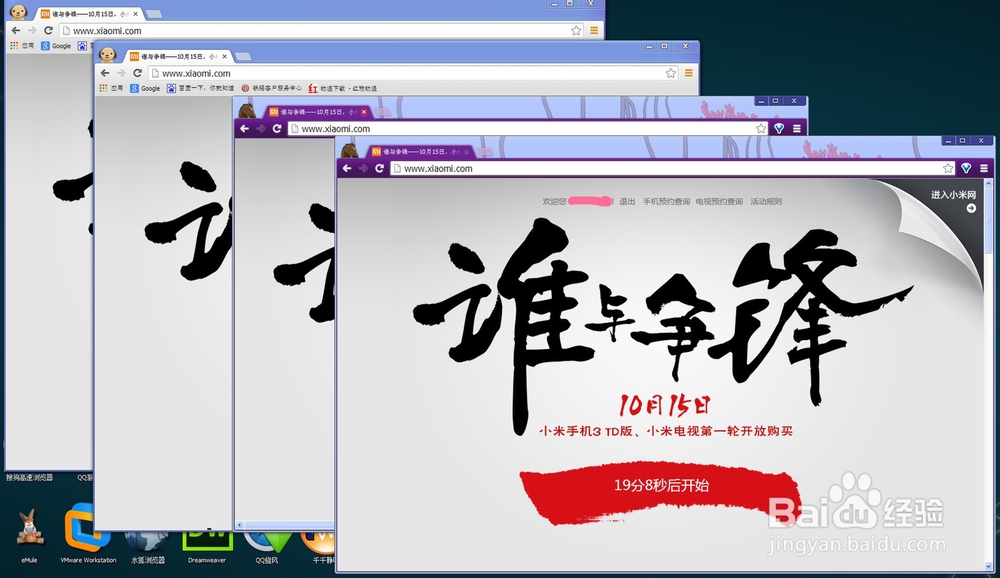
Task: Open the 活动规则 link
Action: coord(766,202)
